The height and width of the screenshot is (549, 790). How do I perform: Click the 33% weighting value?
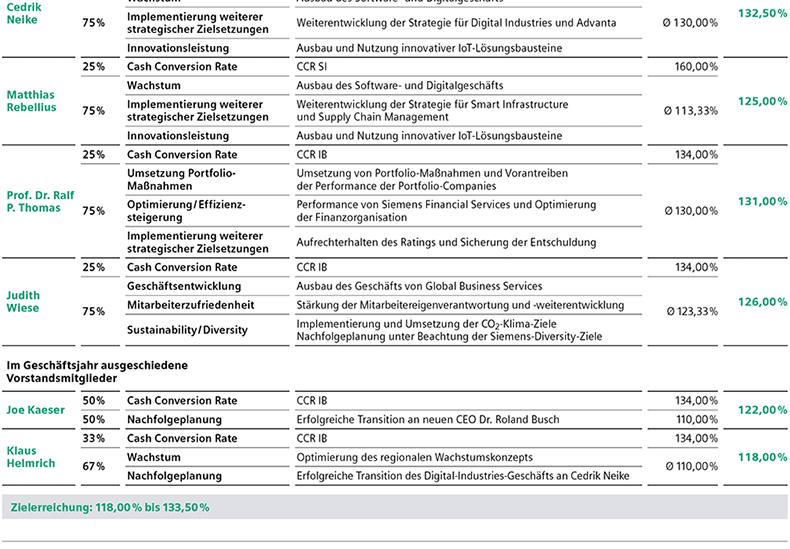click(x=94, y=438)
